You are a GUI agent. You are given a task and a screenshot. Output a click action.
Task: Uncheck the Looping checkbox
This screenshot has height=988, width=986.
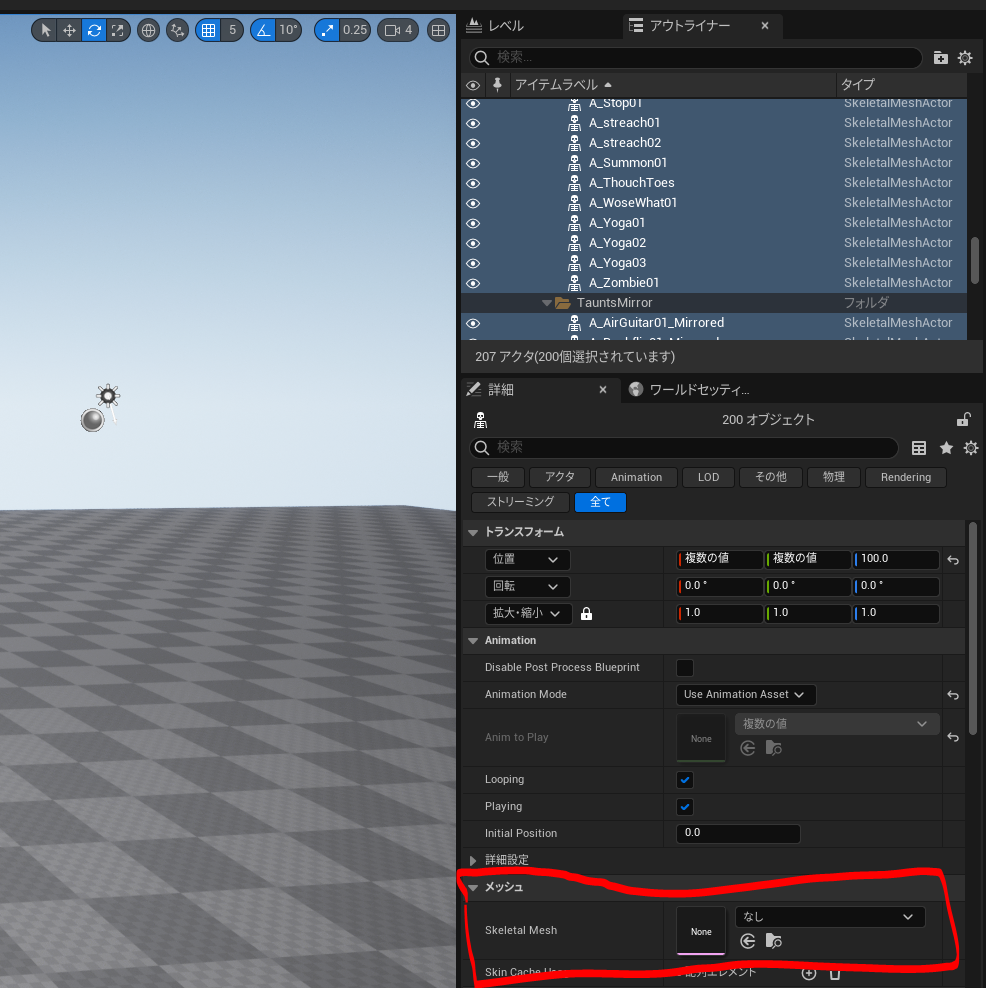[x=684, y=779]
